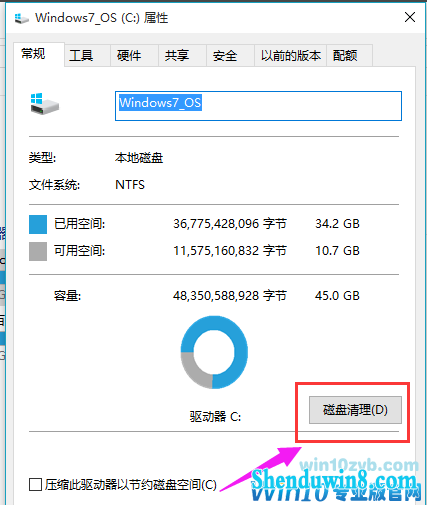Click the 11,575,160,832 字节 free value
This screenshot has height=505, width=427.
pos(230,251)
